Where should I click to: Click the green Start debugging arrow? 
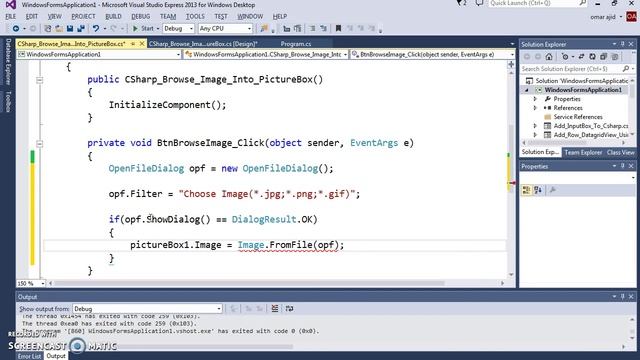coord(135,29)
